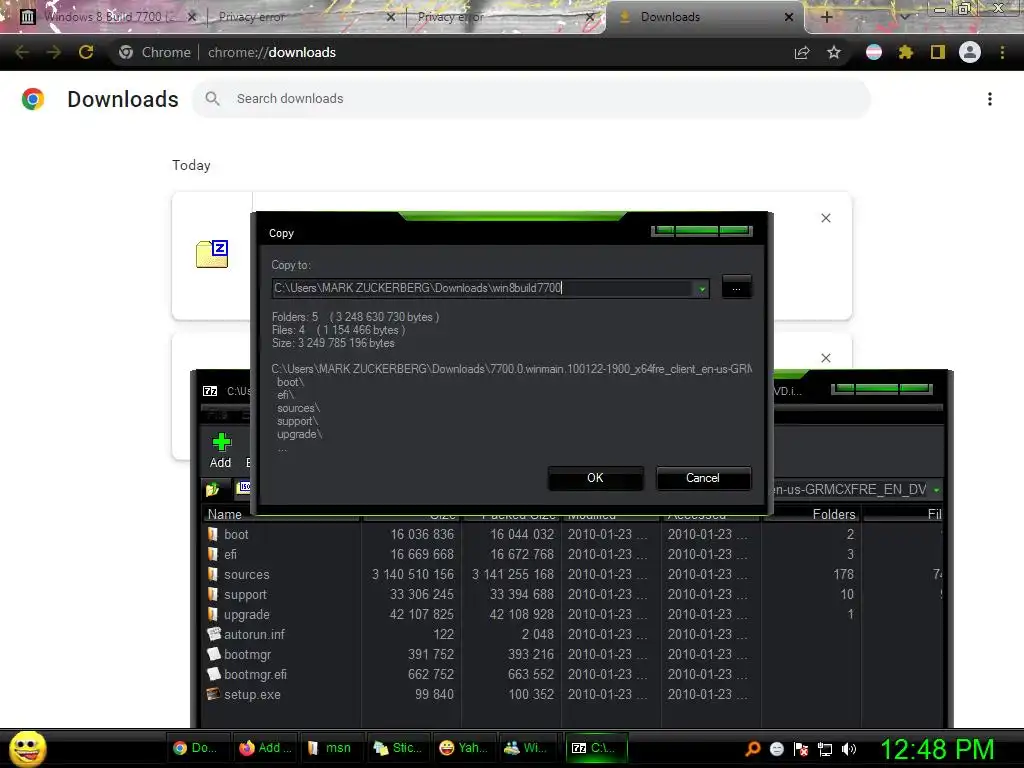Select autorun.inf in 7-Zip list
1024x768 pixels.
point(254,635)
